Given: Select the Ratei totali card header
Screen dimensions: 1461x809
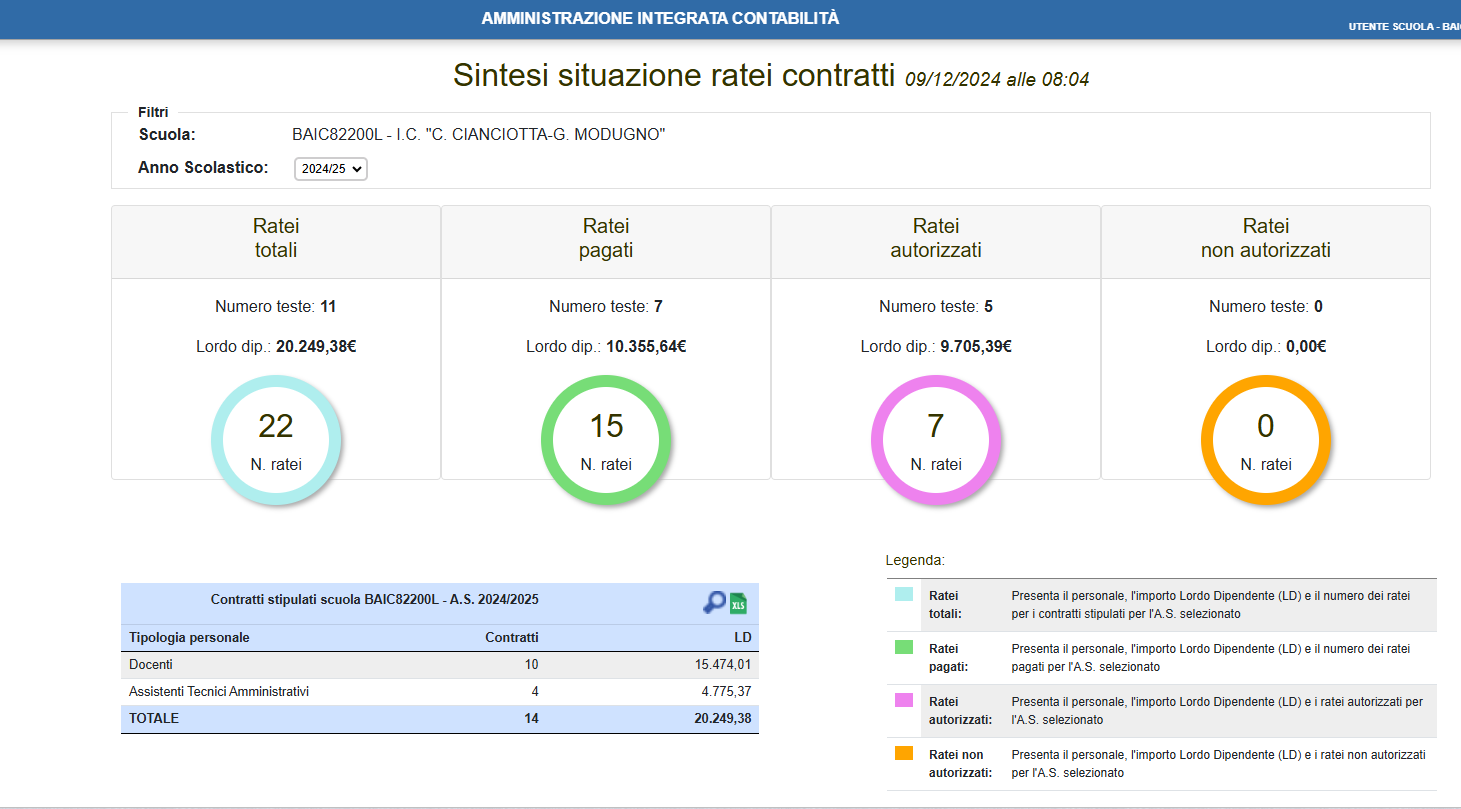Looking at the screenshot, I should pyautogui.click(x=276, y=239).
